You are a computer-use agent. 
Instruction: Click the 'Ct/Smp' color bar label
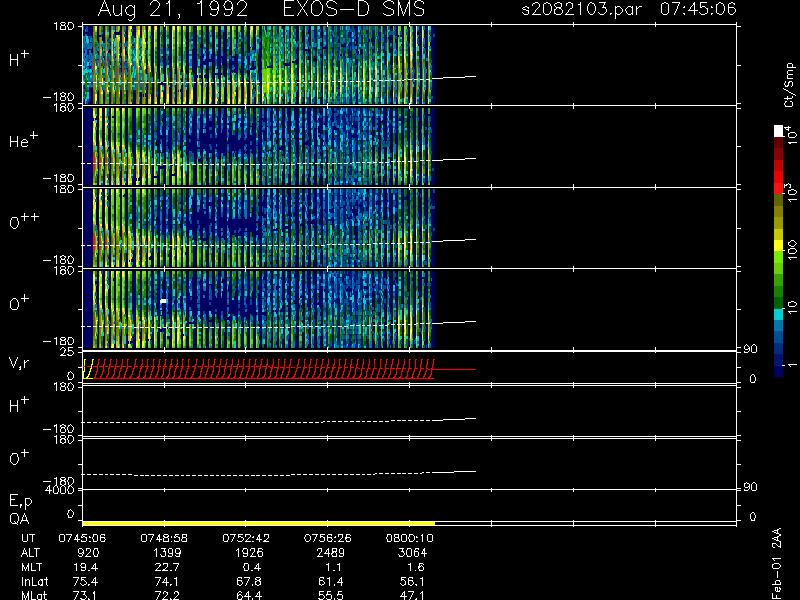pos(789,85)
